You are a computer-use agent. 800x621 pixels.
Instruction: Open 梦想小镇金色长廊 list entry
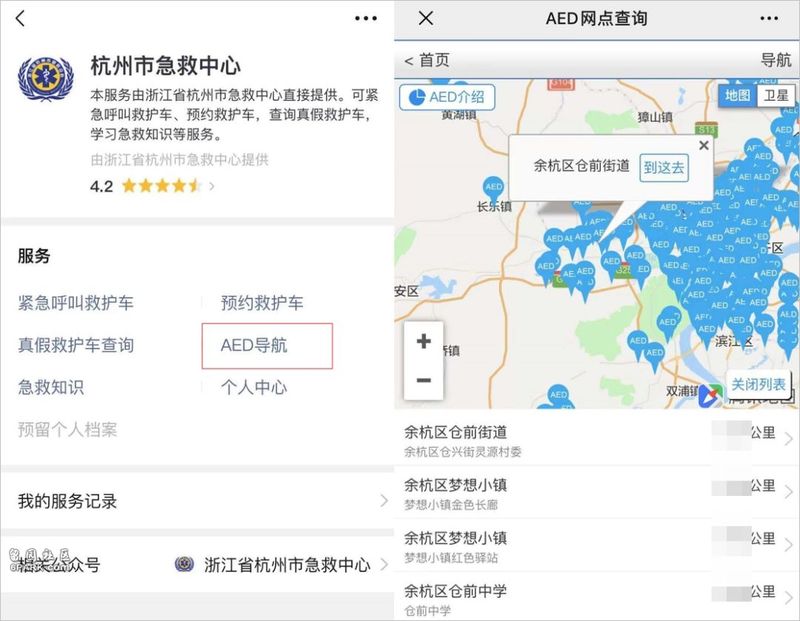pos(597,493)
